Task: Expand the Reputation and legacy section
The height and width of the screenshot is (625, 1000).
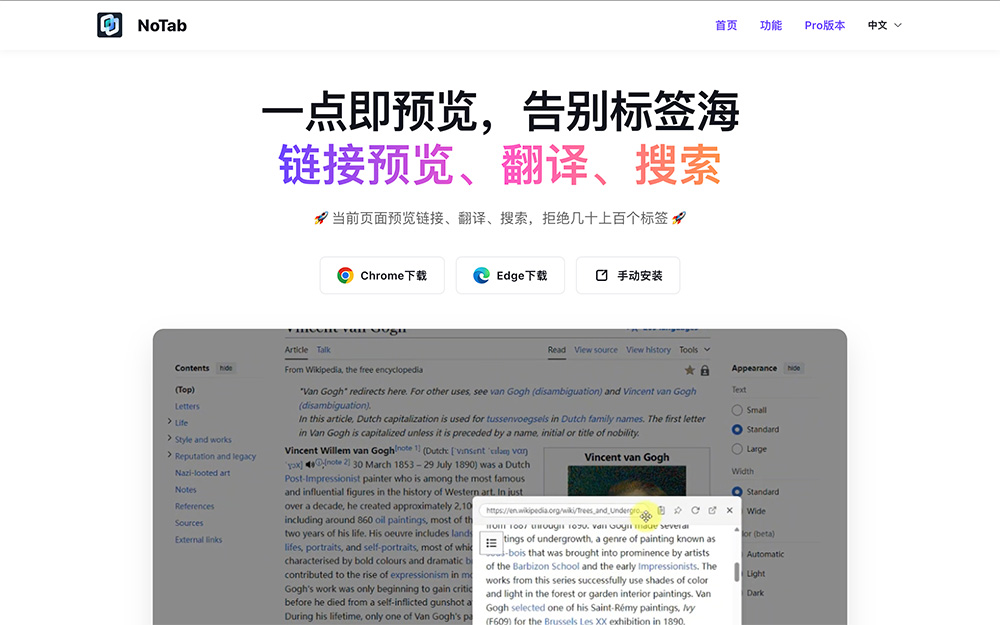Action: pos(169,455)
